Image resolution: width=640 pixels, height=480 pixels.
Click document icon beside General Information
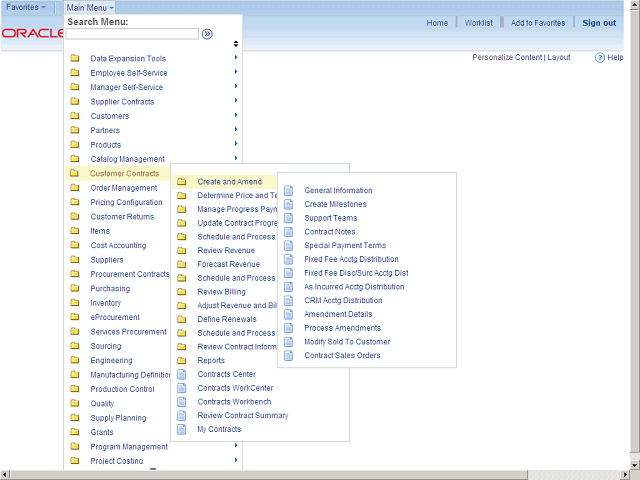(289, 190)
